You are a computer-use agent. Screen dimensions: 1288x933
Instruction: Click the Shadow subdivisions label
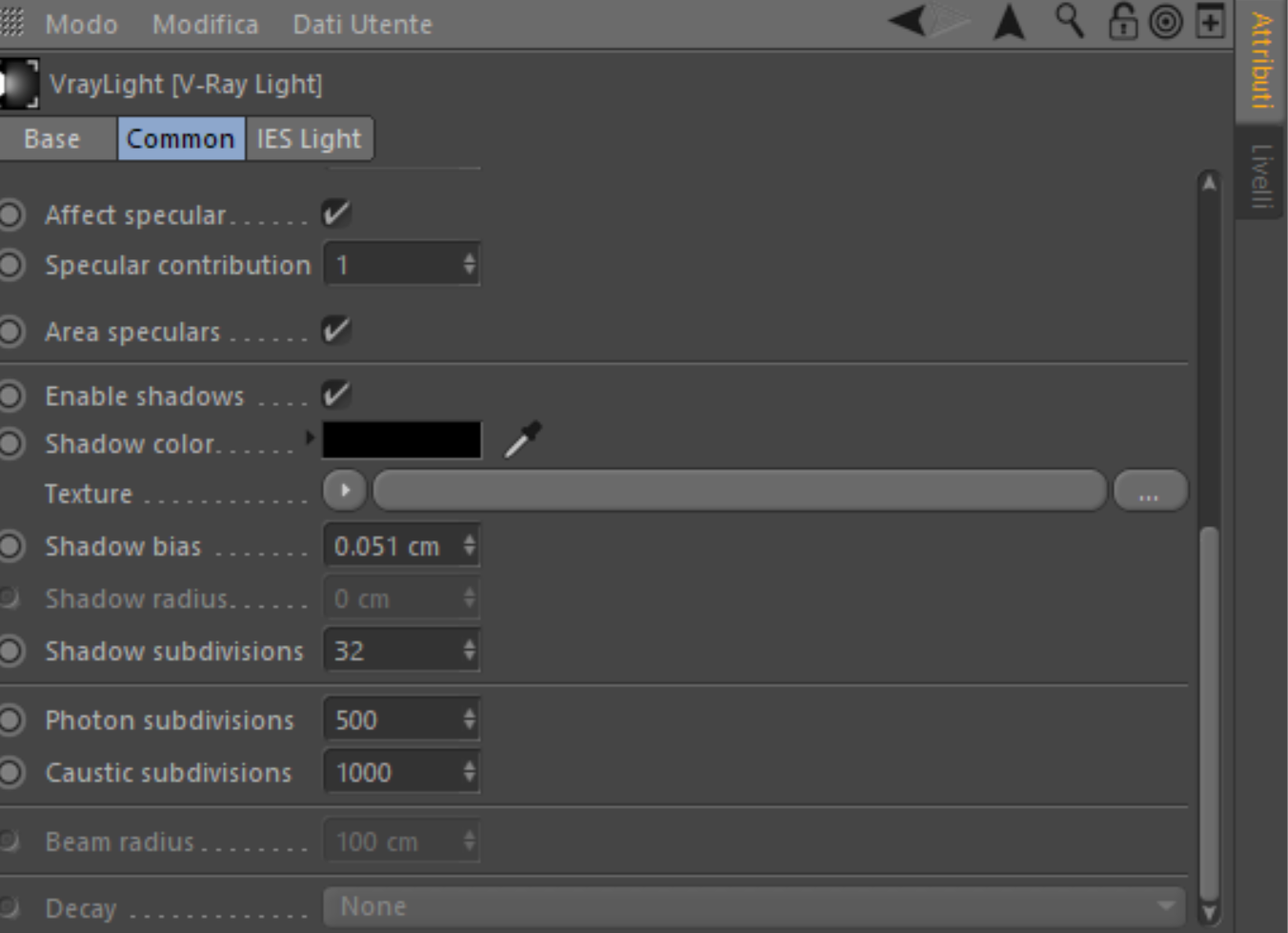(x=174, y=651)
